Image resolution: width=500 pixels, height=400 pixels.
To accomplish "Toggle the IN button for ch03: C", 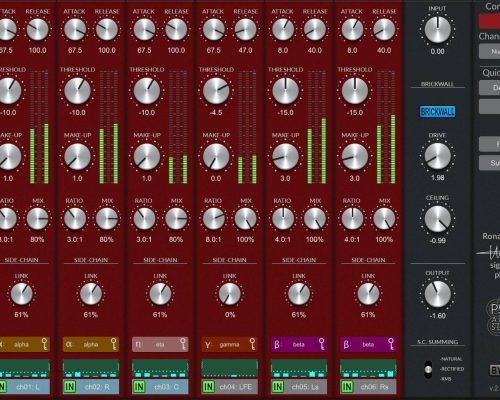I will tap(139, 387).
